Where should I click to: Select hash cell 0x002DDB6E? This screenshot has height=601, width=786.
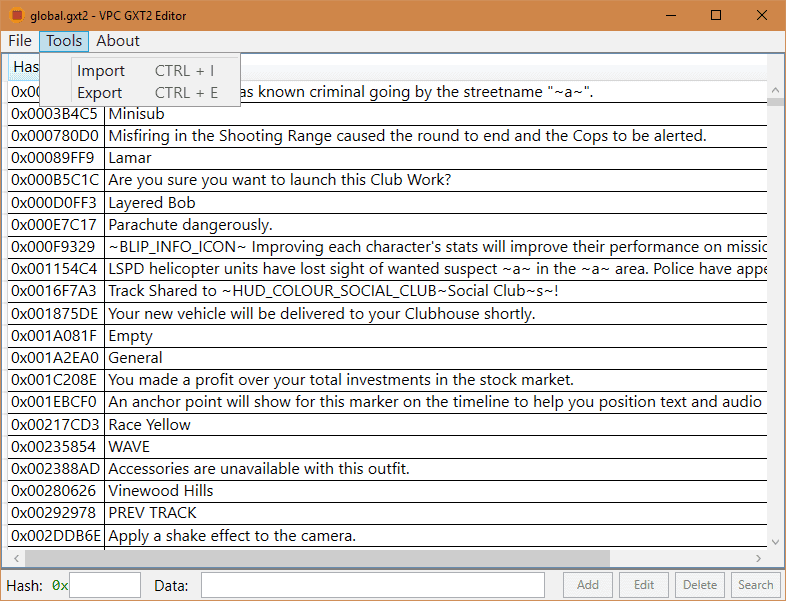(x=56, y=536)
